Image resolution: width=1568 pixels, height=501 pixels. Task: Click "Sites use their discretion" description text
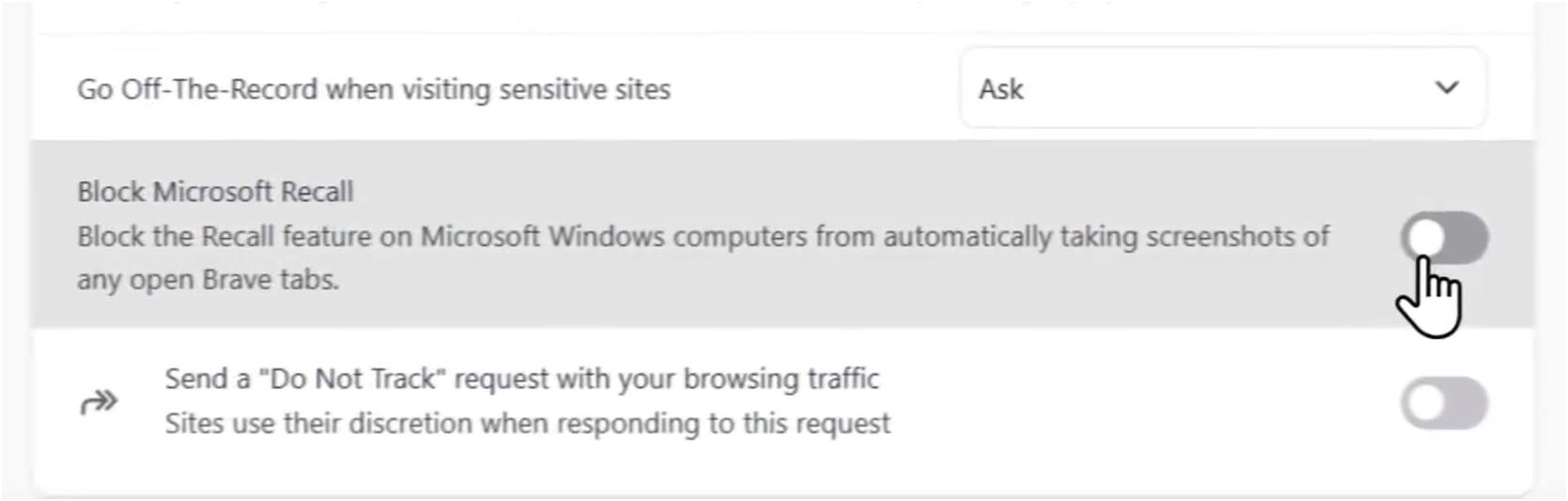click(528, 423)
